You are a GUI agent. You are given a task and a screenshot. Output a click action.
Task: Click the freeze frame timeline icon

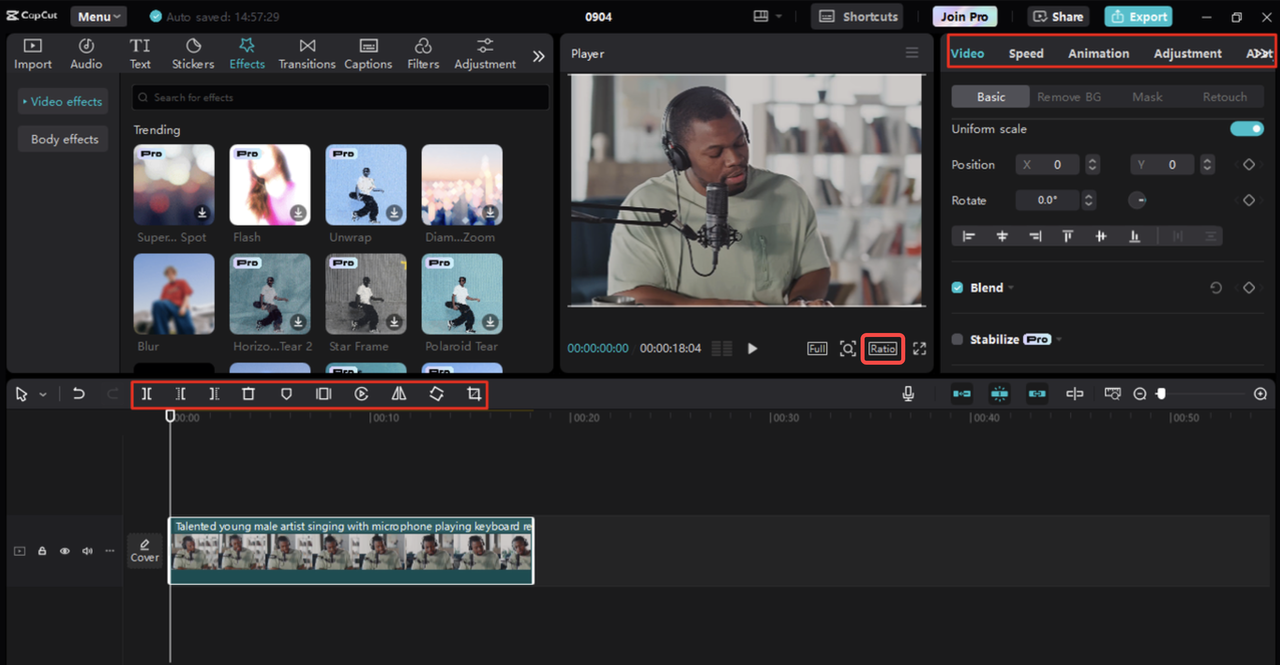pos(323,394)
